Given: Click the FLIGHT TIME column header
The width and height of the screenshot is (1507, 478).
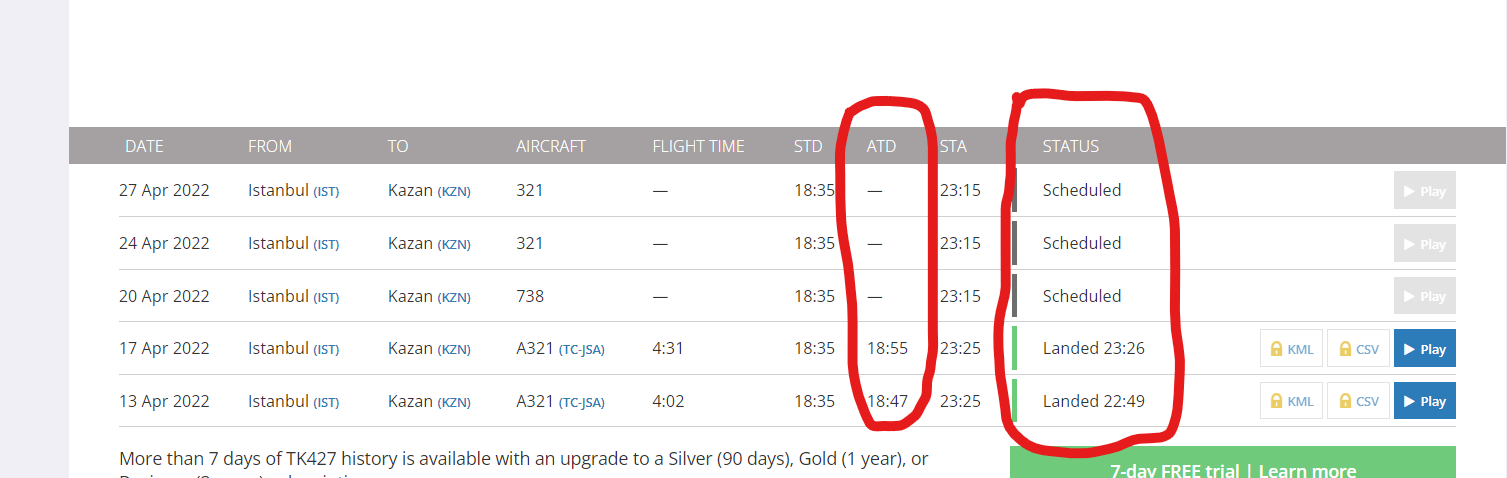Looking at the screenshot, I should pyautogui.click(x=698, y=146).
